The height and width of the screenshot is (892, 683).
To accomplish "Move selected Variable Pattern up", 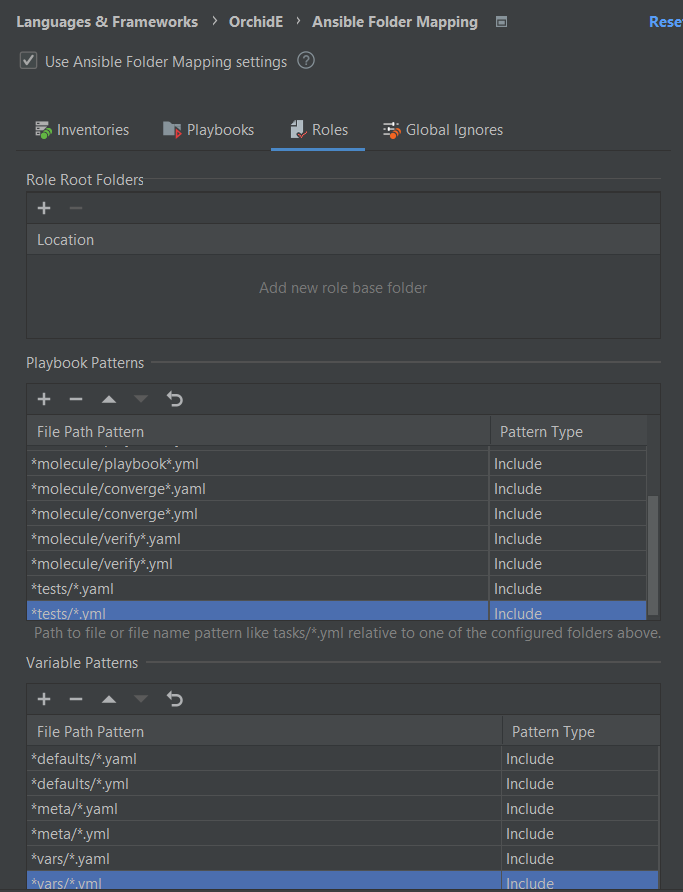I will 109,699.
